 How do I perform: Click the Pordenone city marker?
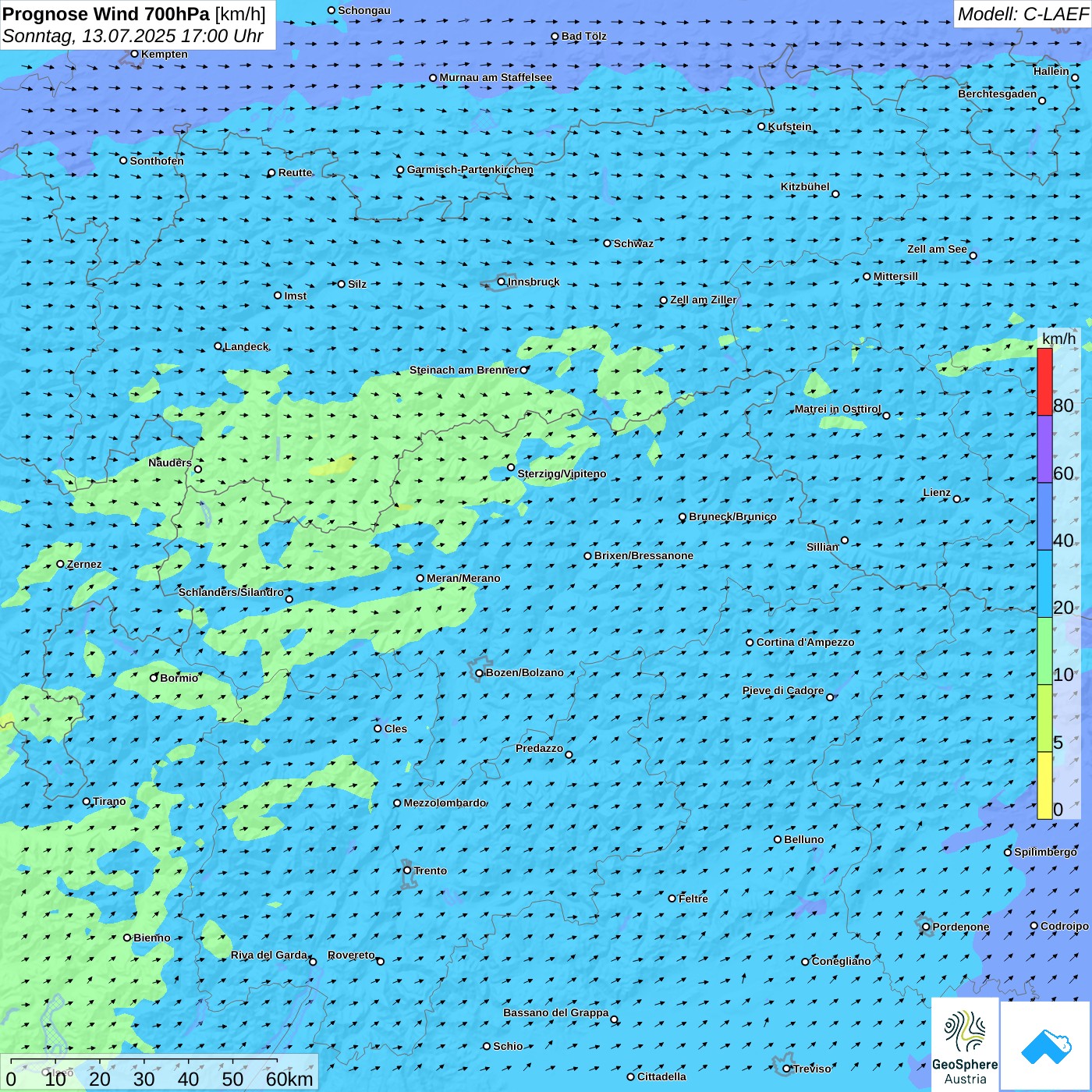point(926,927)
